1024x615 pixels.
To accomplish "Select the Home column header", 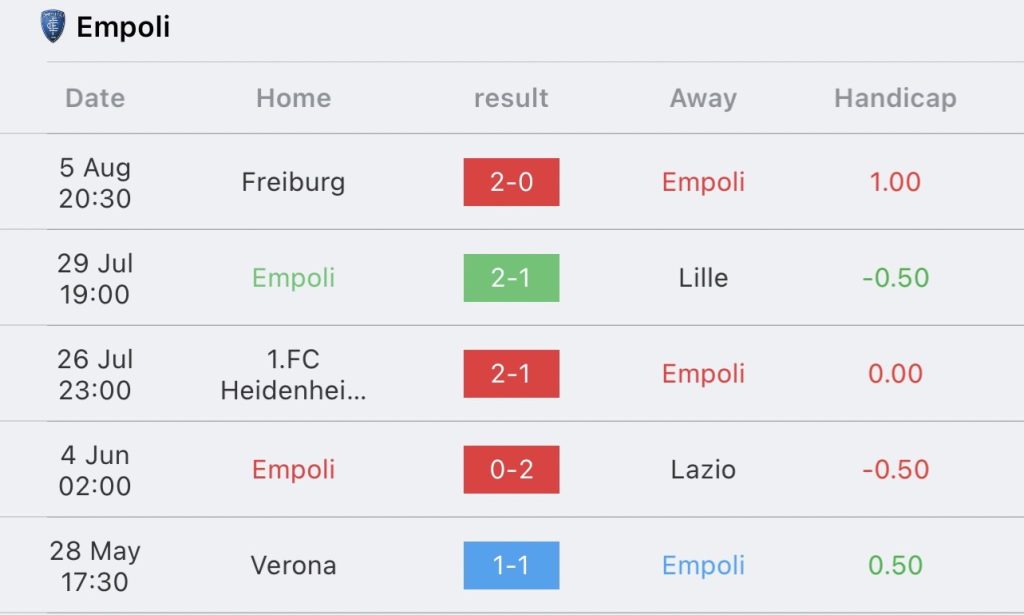I will point(293,98).
